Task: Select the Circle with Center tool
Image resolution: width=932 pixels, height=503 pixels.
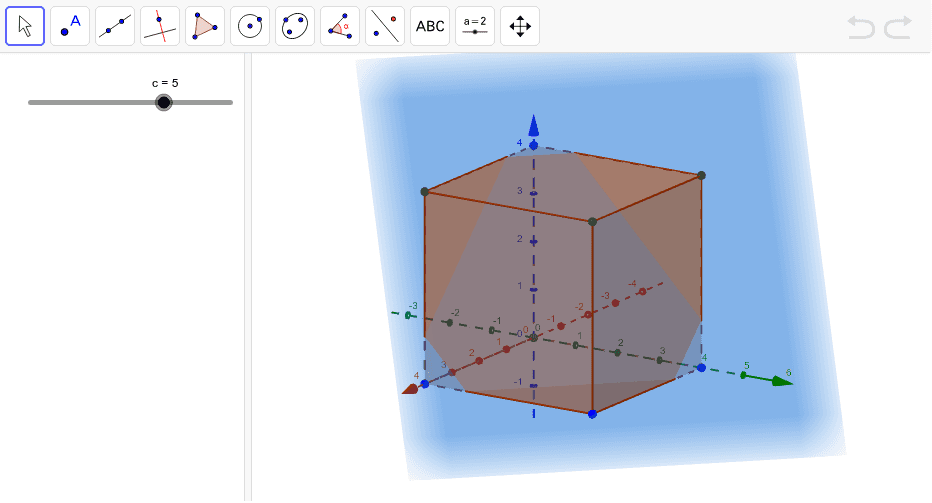Action: coord(250,26)
